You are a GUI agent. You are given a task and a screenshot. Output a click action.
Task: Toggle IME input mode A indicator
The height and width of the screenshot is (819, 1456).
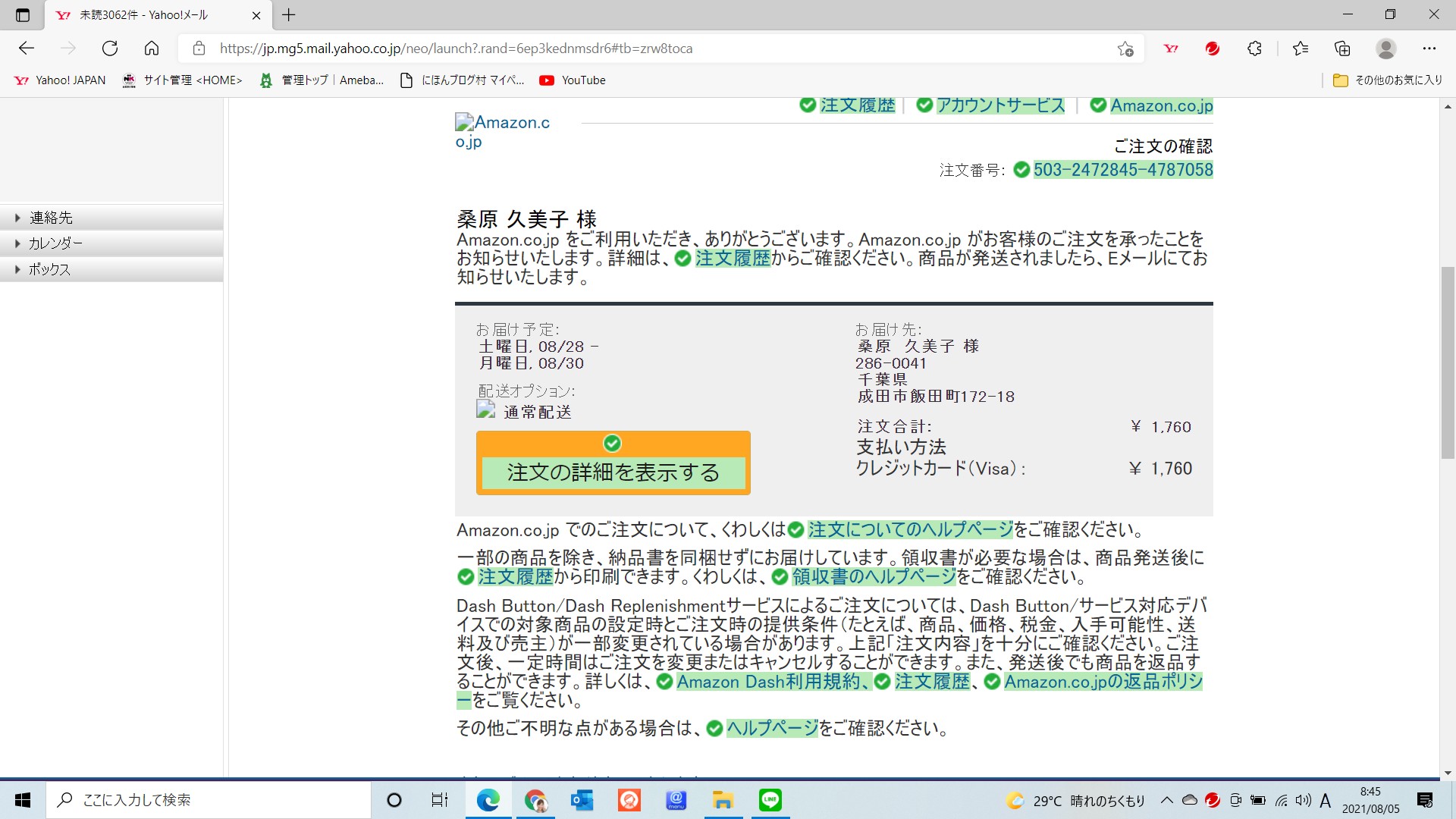click(1326, 800)
